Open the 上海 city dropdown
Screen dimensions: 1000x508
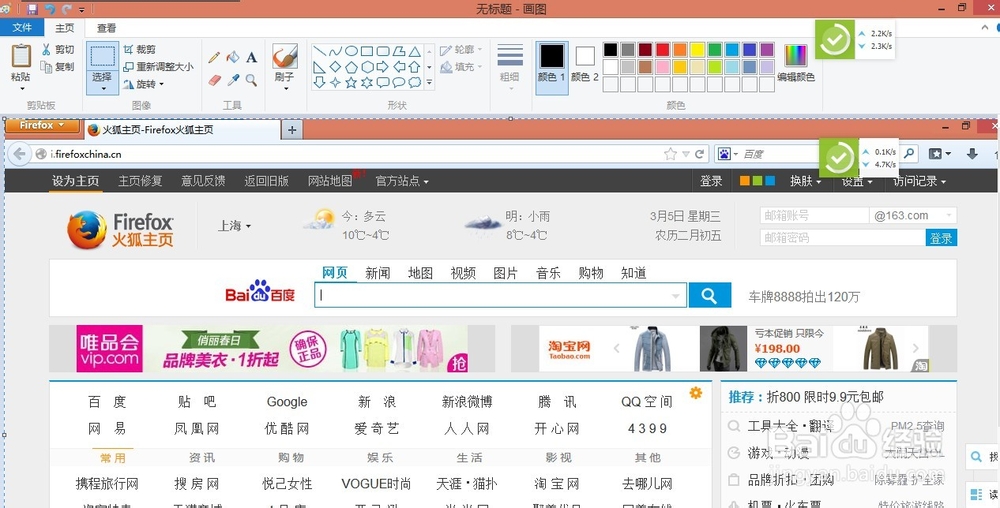[235, 226]
